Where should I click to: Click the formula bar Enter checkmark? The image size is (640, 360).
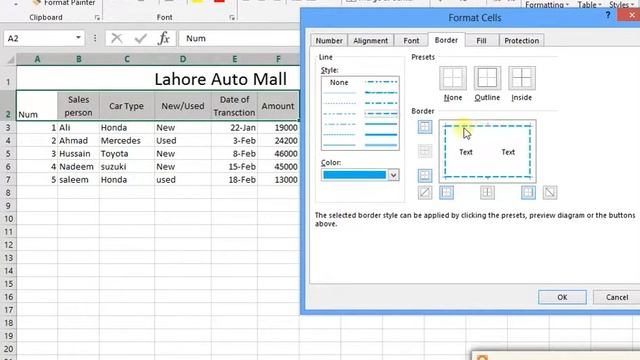pyautogui.click(x=141, y=38)
